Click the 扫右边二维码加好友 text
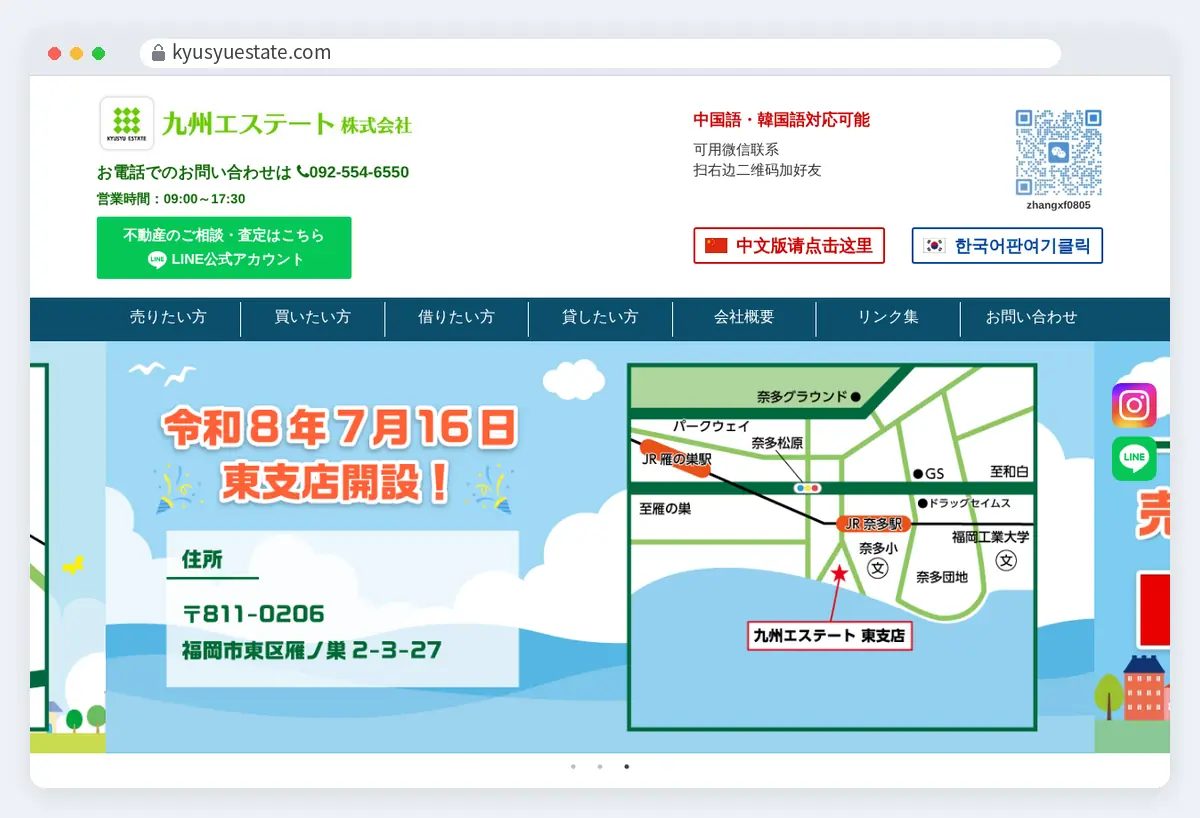 click(757, 170)
